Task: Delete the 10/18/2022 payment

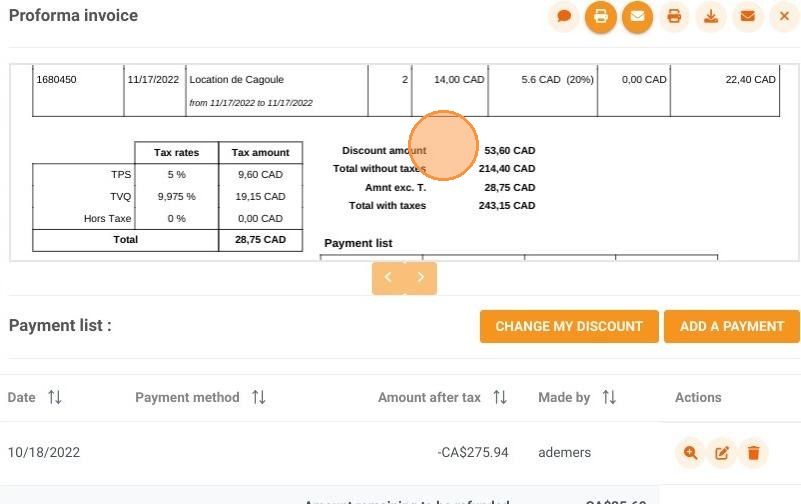Action: click(753, 452)
